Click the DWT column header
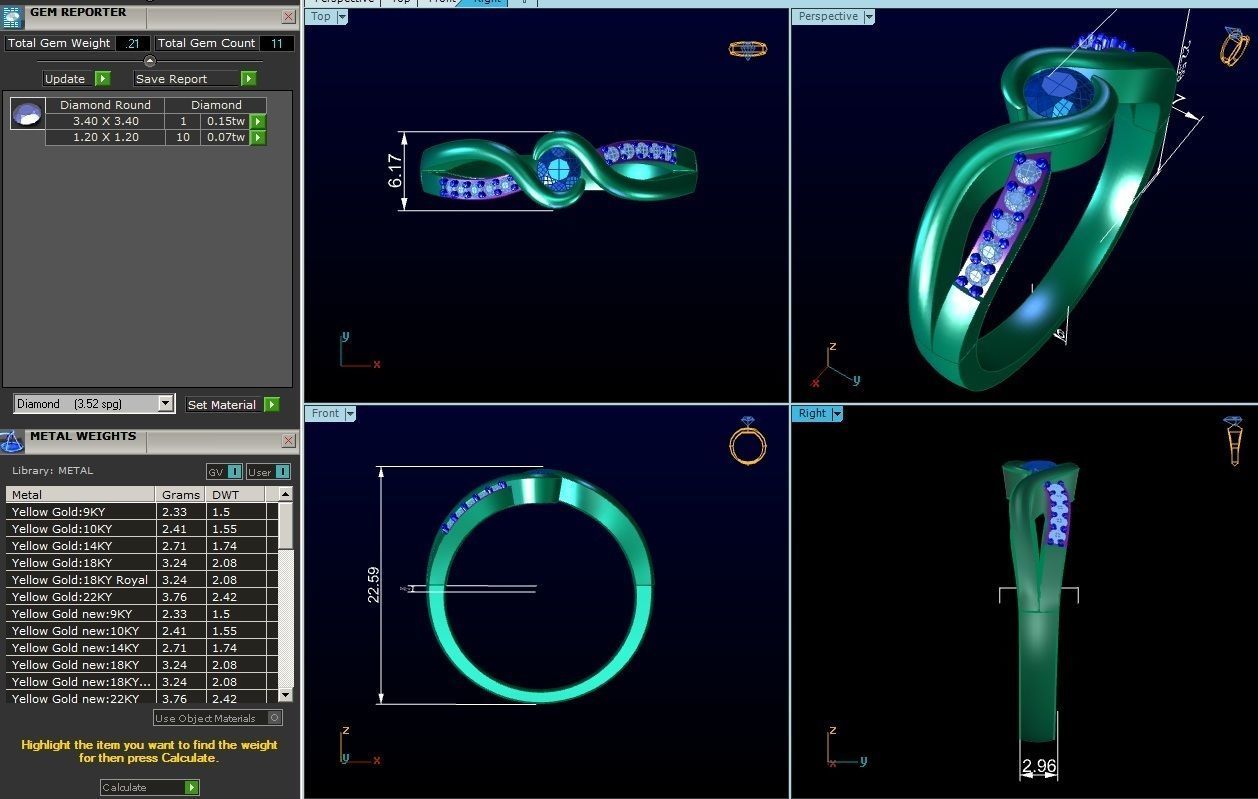 tap(237, 494)
